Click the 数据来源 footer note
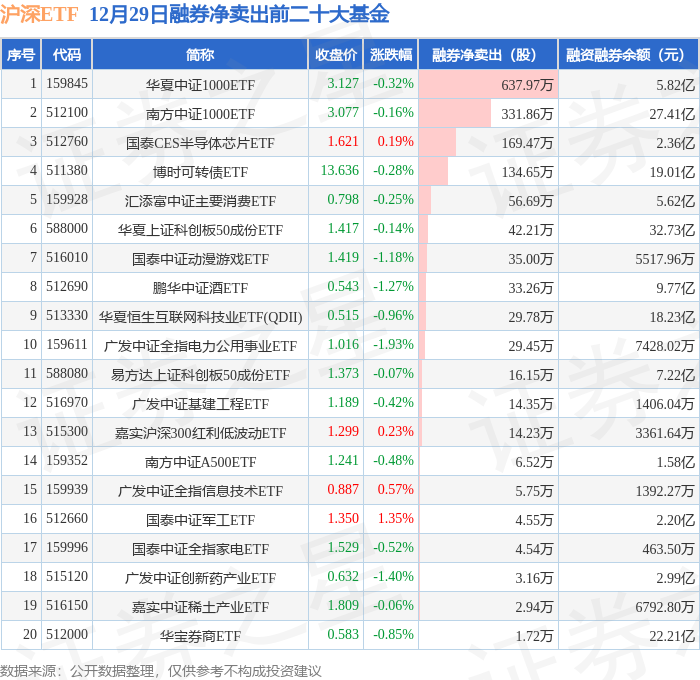 (161, 671)
